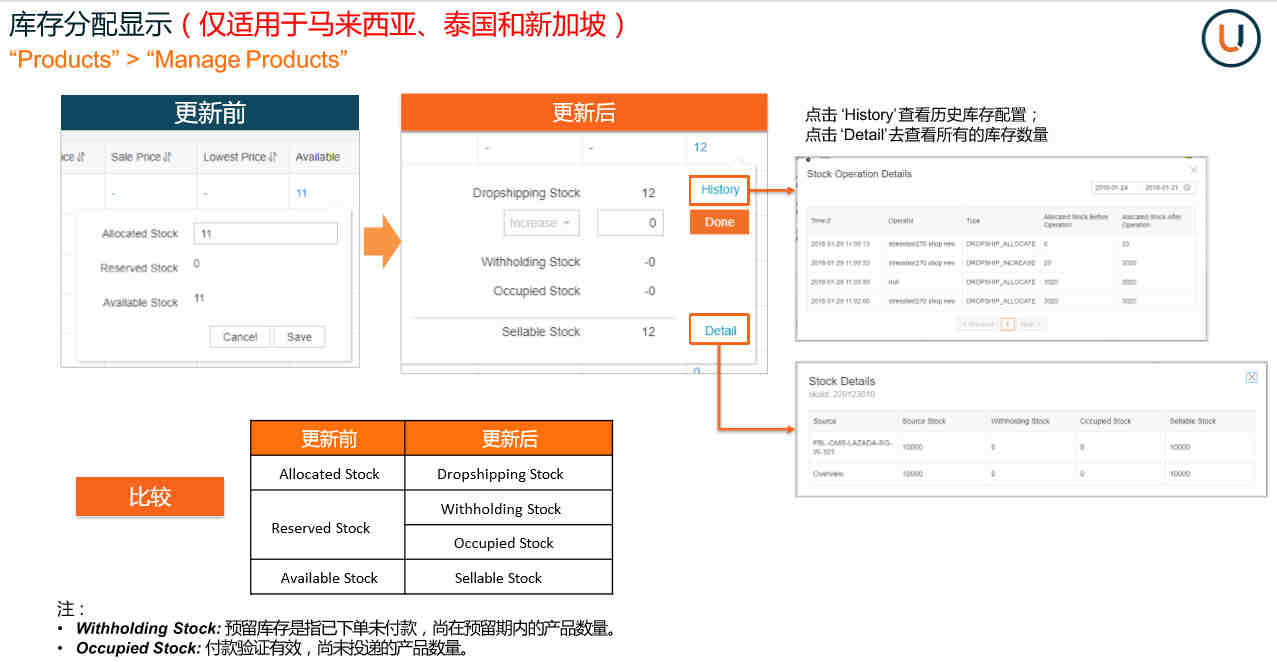Click the dropshipping quantity input box
This screenshot has width=1277, height=662.
630,223
